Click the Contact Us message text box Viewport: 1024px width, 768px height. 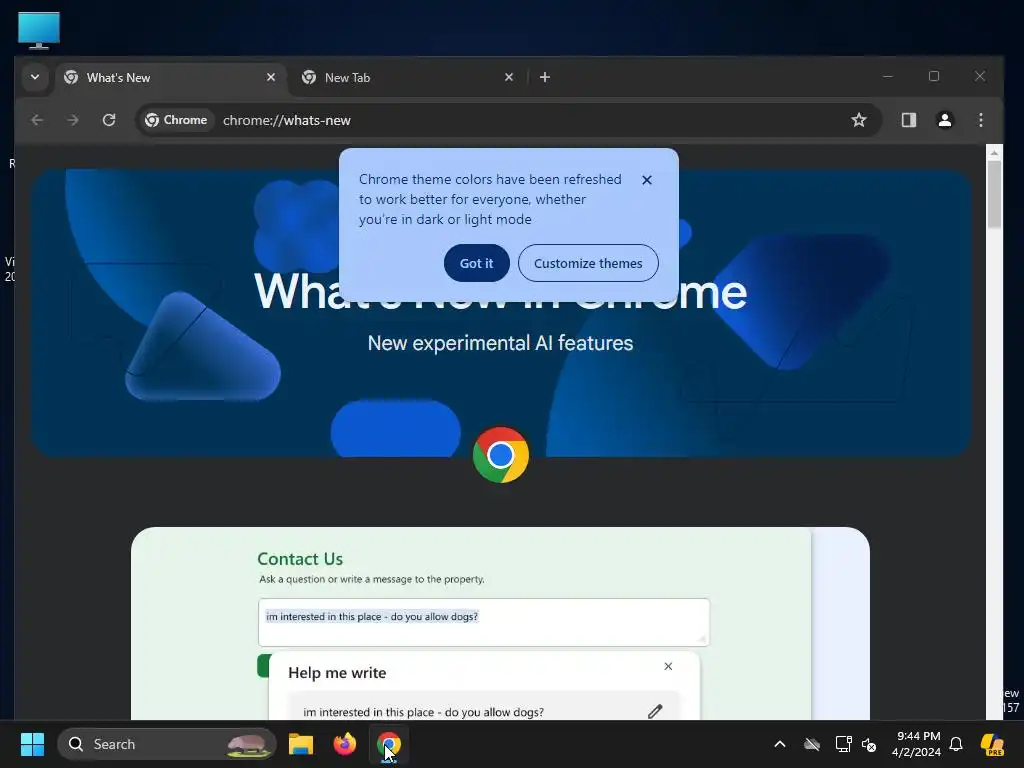tap(483, 622)
